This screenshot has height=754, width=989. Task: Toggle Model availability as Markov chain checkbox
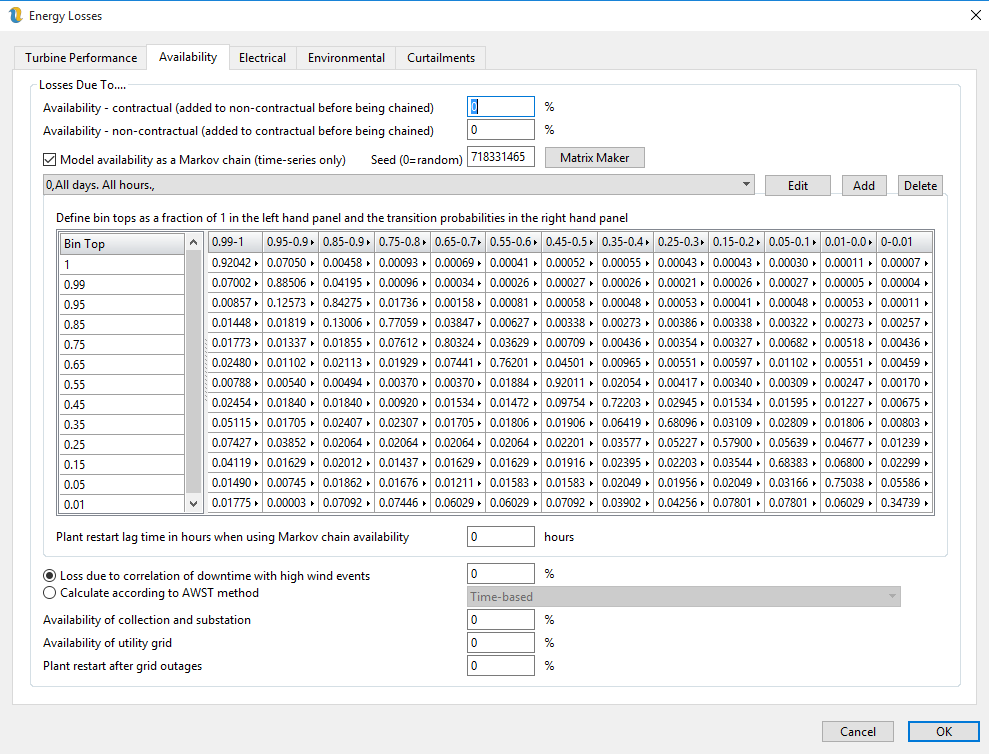point(50,159)
